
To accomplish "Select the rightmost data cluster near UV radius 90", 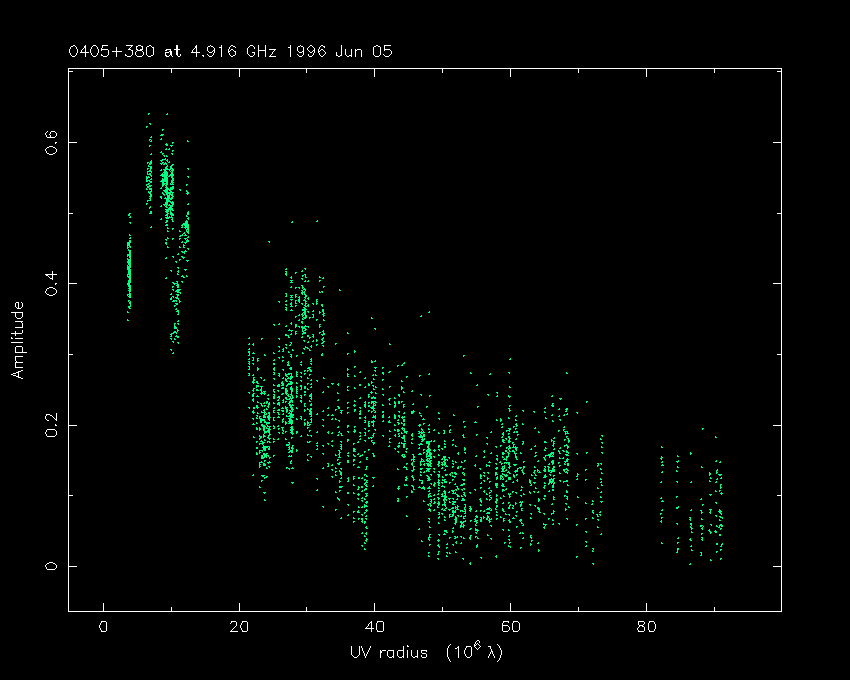I will (715, 510).
